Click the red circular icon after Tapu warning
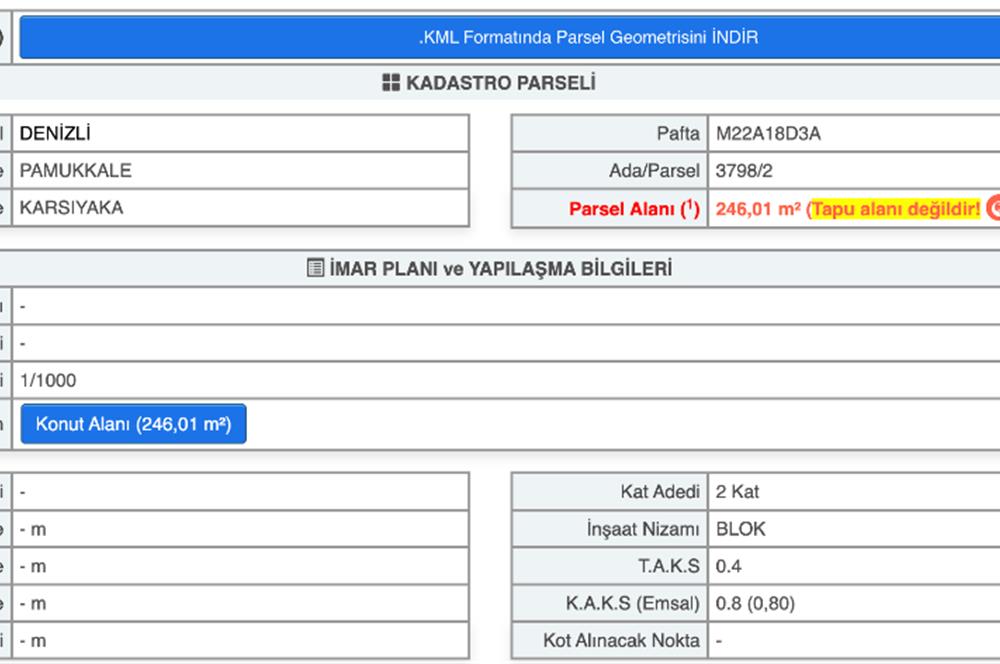Image resolution: width=1000 pixels, height=664 pixels. 993,208
